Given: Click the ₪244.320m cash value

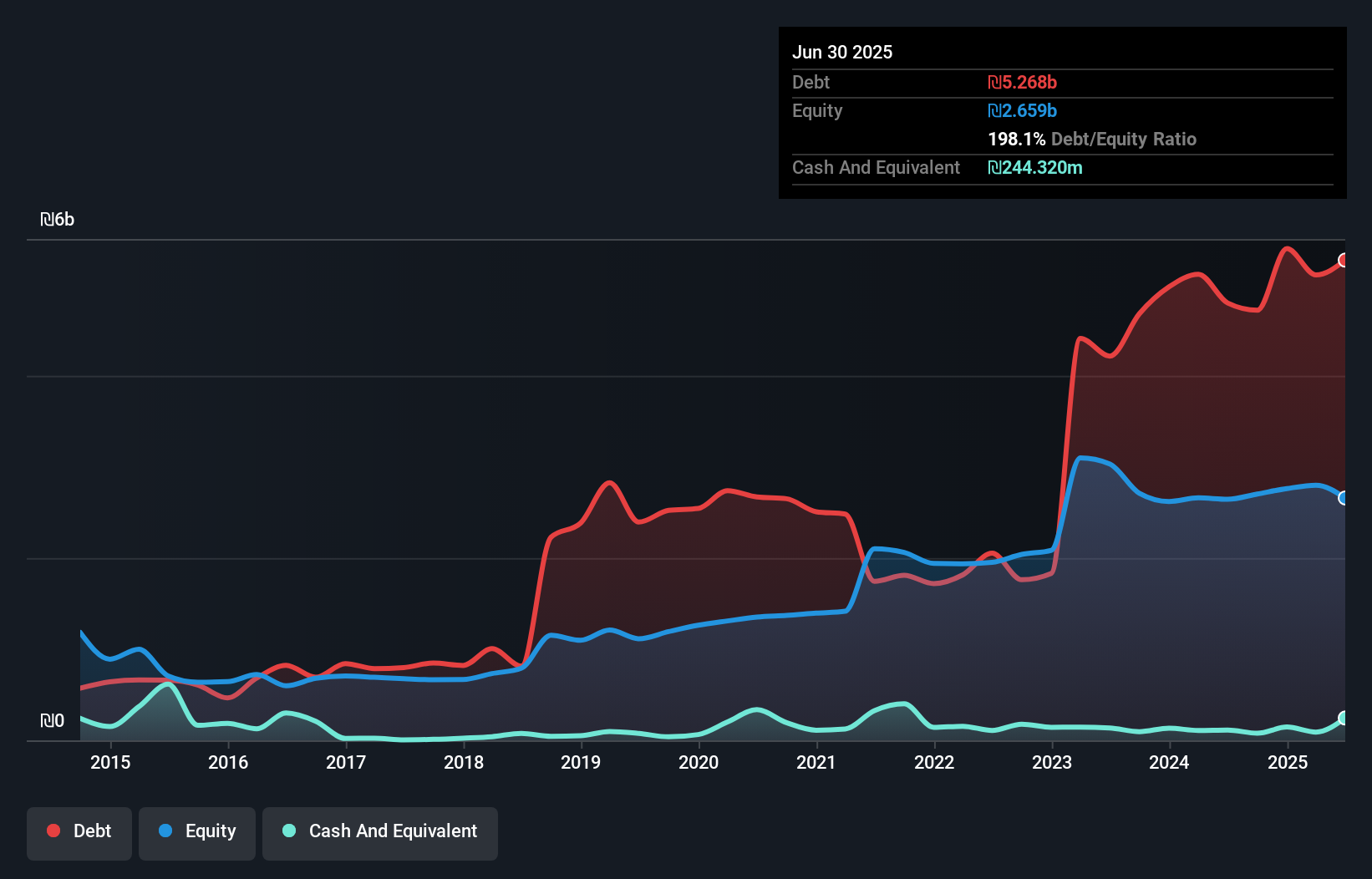Looking at the screenshot, I should point(1035,167).
